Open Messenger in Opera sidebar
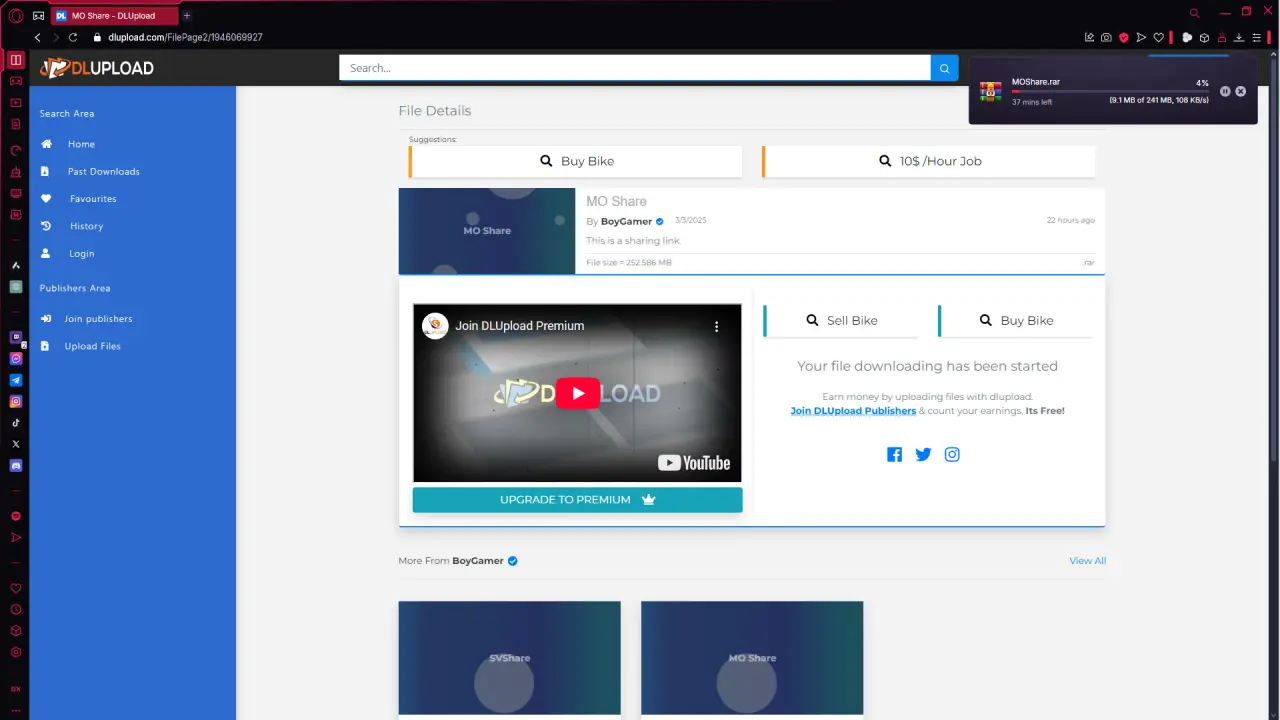1280x720 pixels. coord(15,359)
